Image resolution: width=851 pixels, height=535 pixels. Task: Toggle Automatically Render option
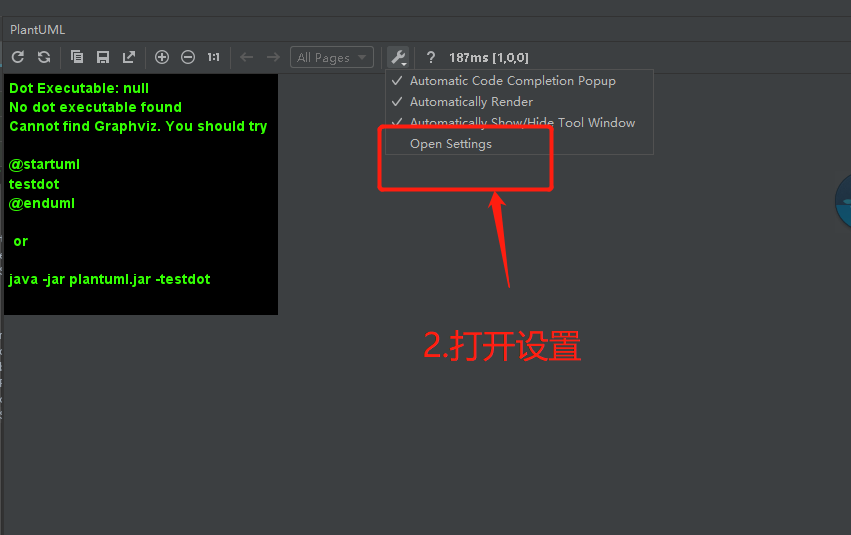519,102
